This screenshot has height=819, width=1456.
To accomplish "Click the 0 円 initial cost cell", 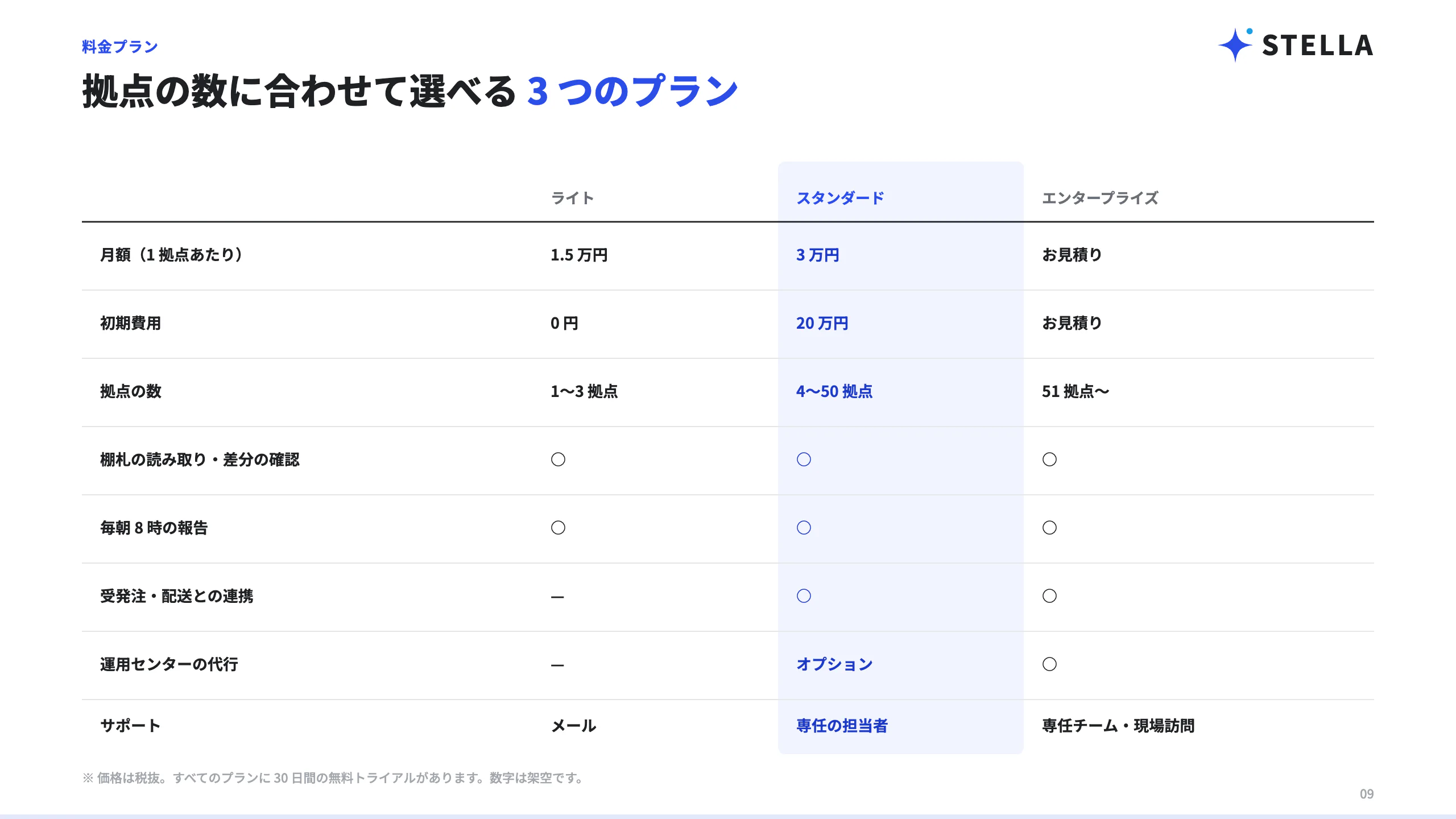I will pos(564,323).
